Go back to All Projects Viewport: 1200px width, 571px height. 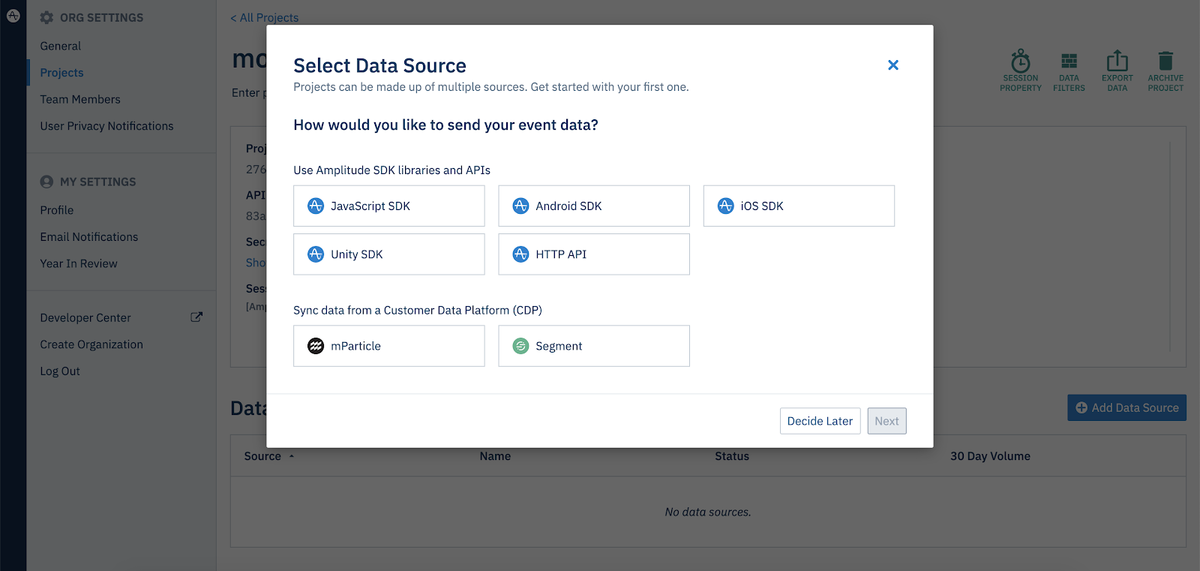[264, 18]
